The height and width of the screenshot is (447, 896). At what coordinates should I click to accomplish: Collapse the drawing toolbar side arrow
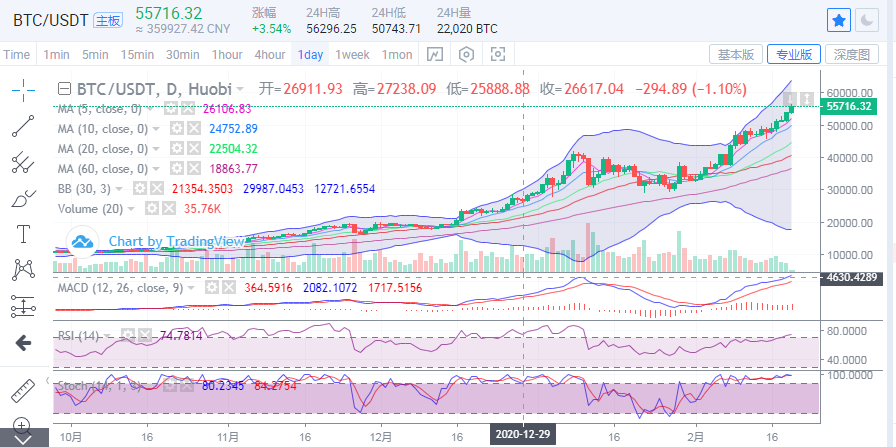coord(47,380)
